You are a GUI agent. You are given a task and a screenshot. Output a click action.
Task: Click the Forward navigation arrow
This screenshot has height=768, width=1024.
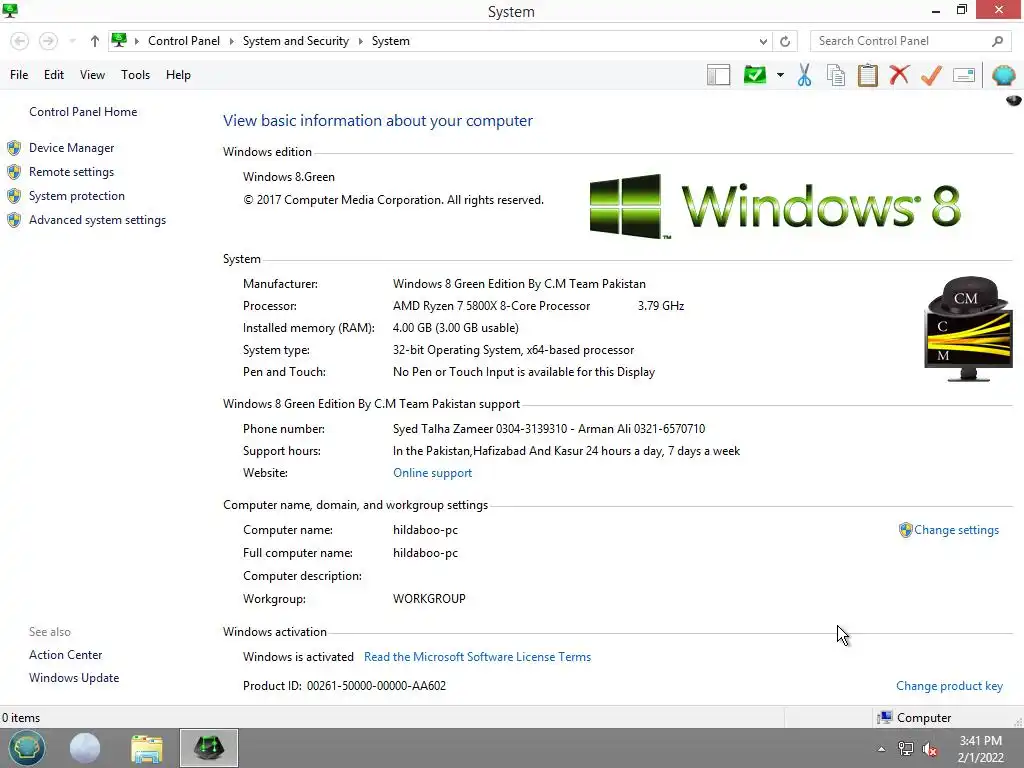[x=48, y=41]
